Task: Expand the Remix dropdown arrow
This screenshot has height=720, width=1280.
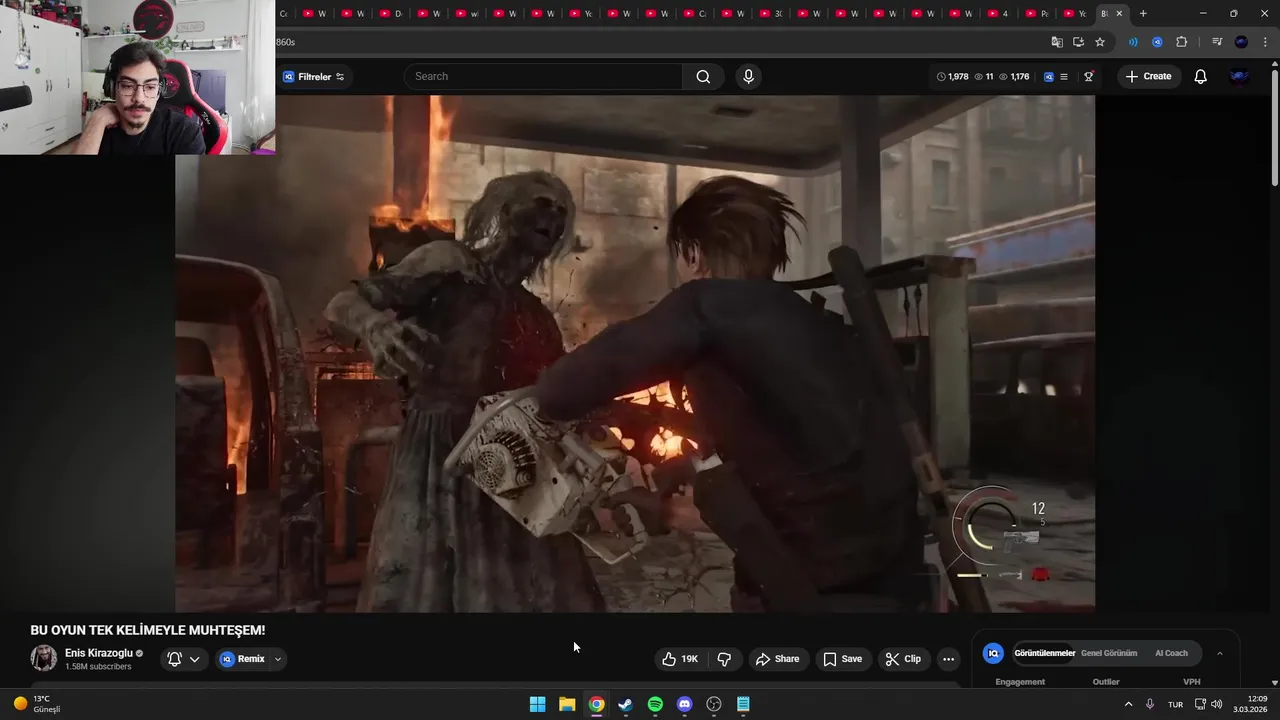Action: (278, 659)
